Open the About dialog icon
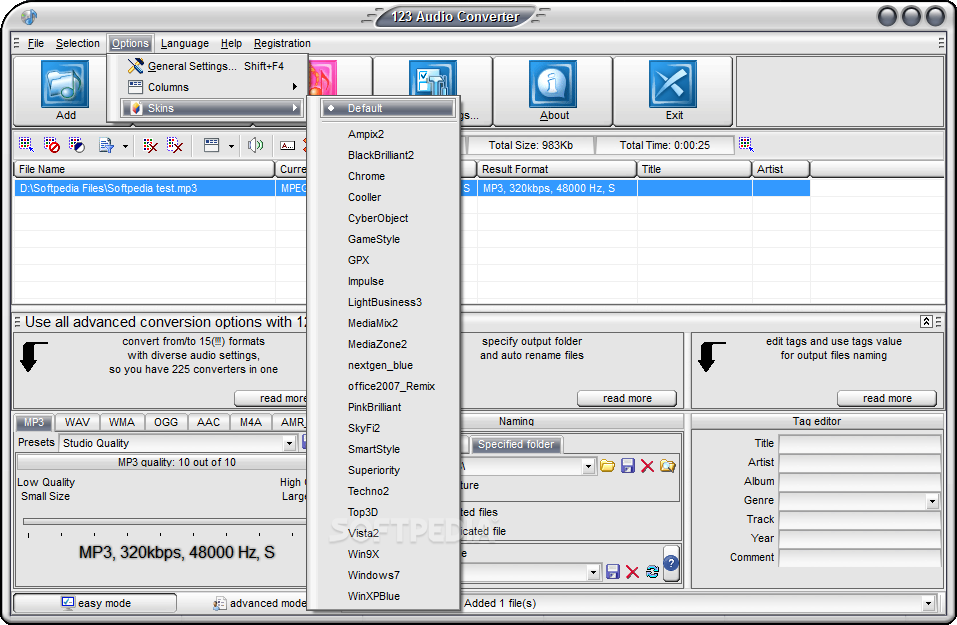Image resolution: width=957 pixels, height=625 pixels. [553, 84]
